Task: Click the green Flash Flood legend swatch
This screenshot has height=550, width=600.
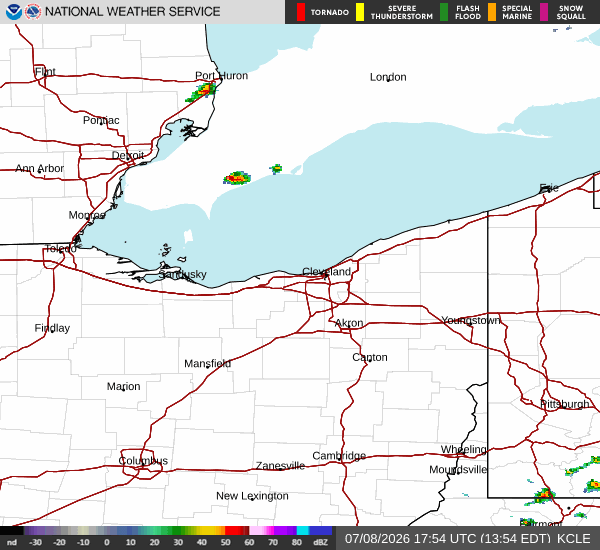Action: pos(444,12)
